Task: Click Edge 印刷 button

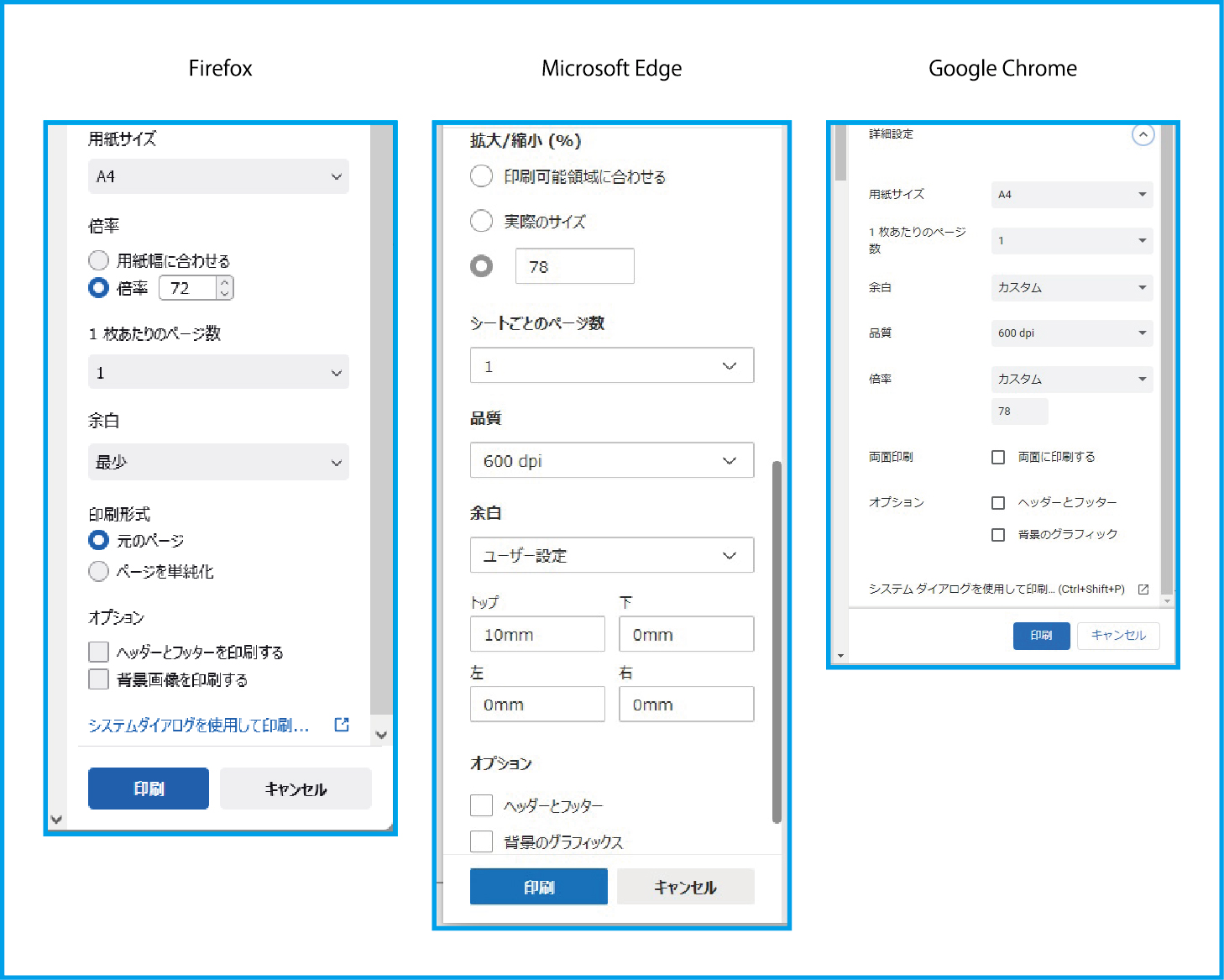Action: [539, 887]
